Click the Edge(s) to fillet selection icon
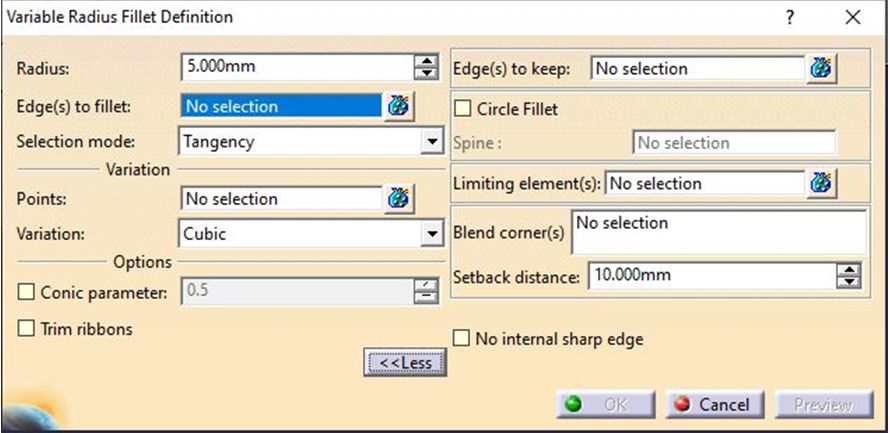This screenshot has height=433, width=890. pos(399,106)
